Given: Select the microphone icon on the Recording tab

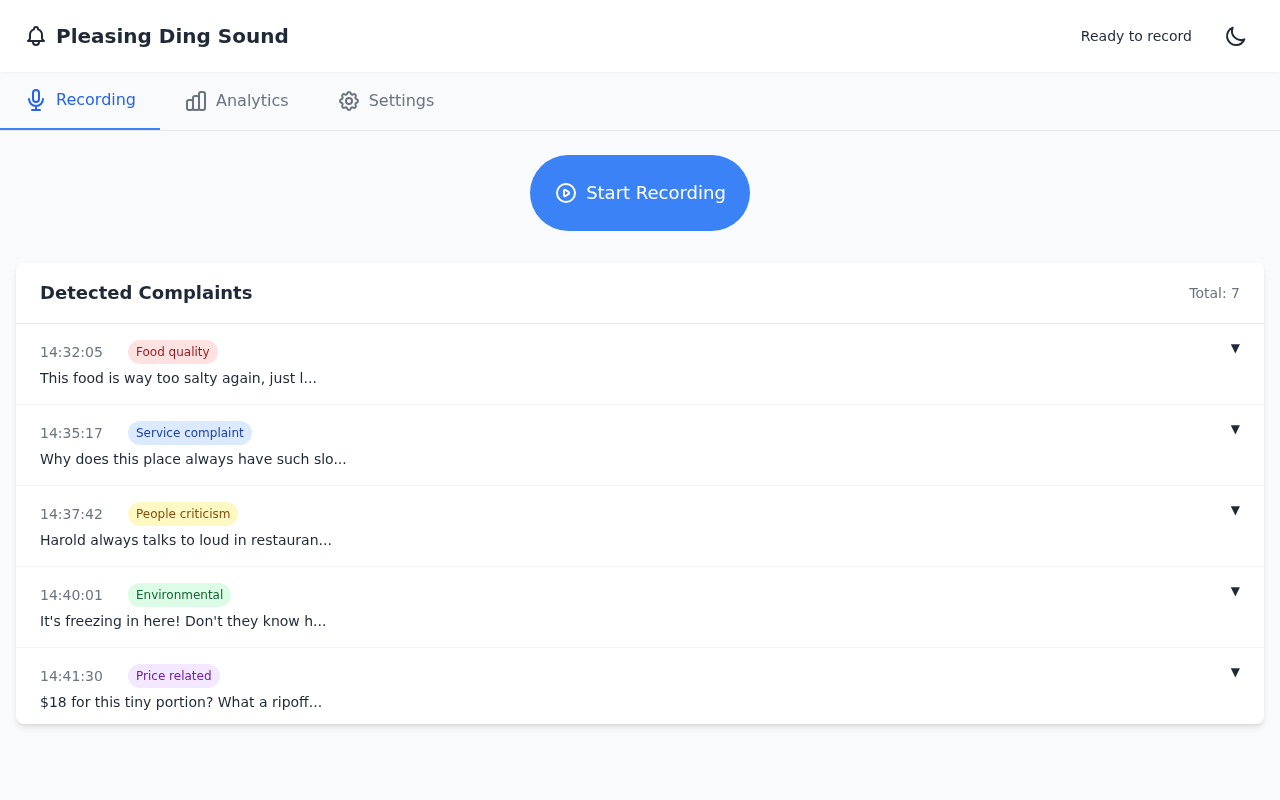Looking at the screenshot, I should tap(36, 100).
